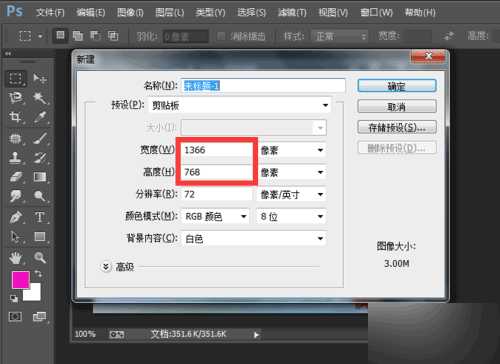Toggle the anti-alias checkbox in options bar
Viewport: 500px width, 364px height.
pos(221,36)
